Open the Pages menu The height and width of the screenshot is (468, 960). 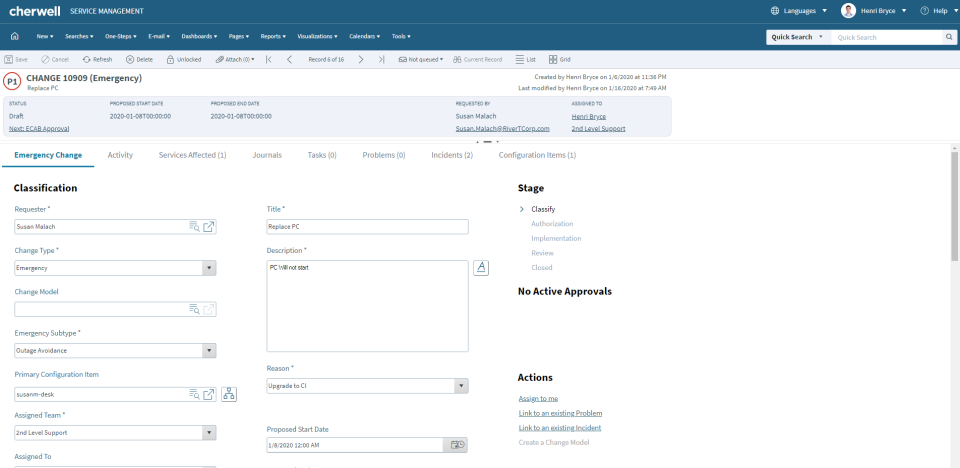(x=239, y=37)
